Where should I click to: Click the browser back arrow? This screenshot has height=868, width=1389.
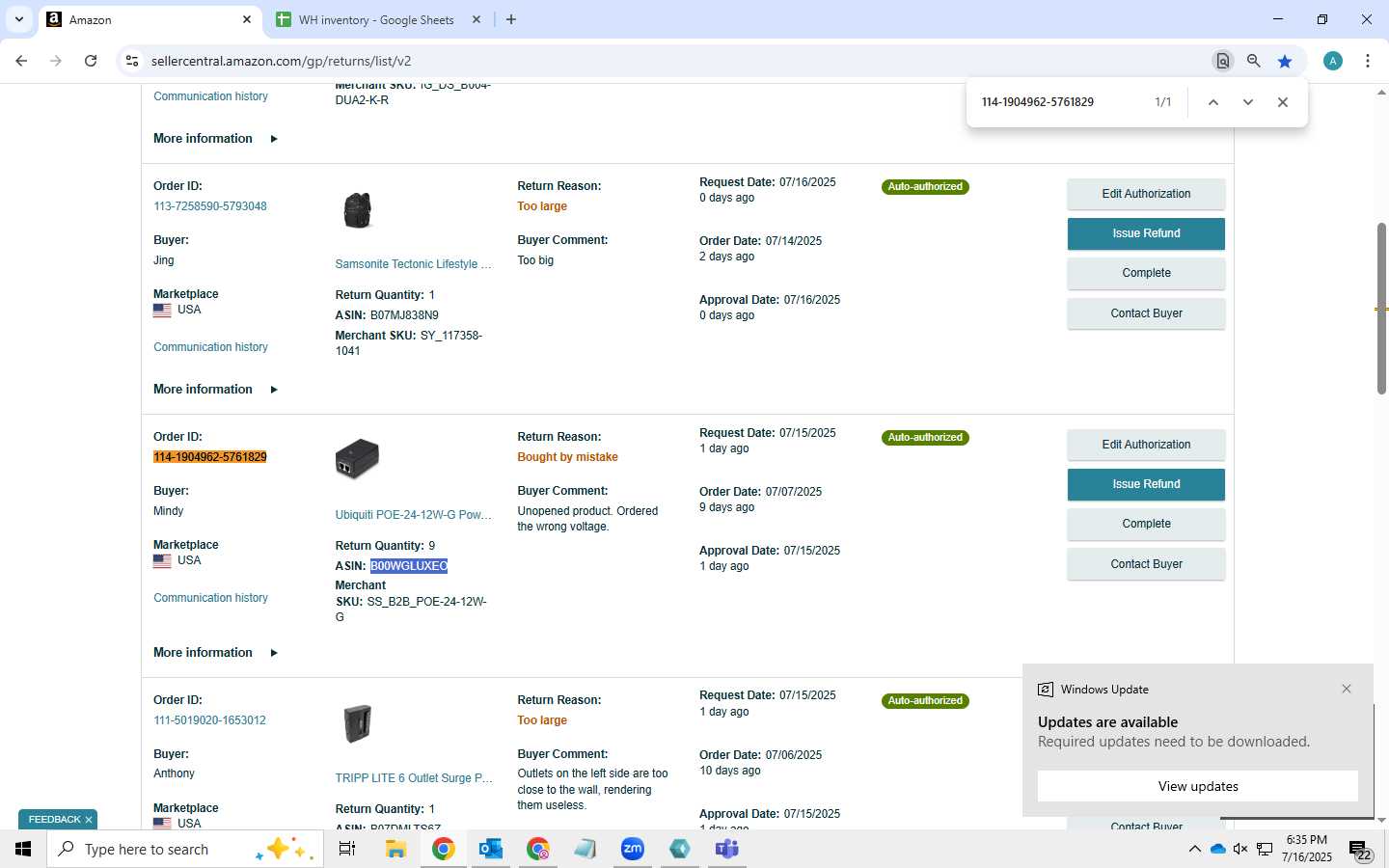(x=21, y=61)
